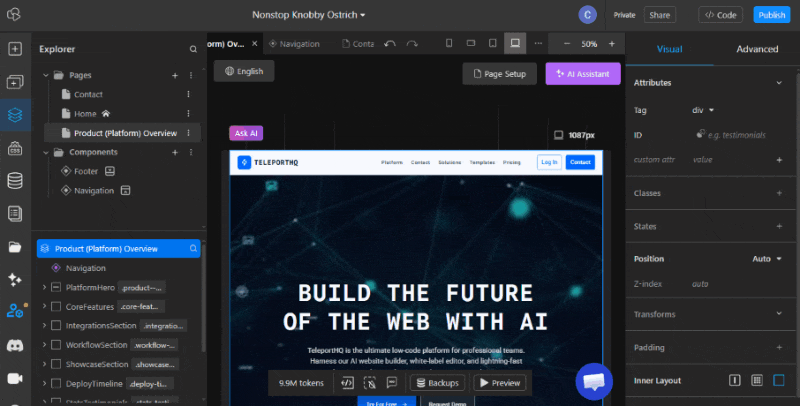The width and height of the screenshot is (800, 406).
Task: Open the CSS styles sidebar panel
Action: pos(15,148)
